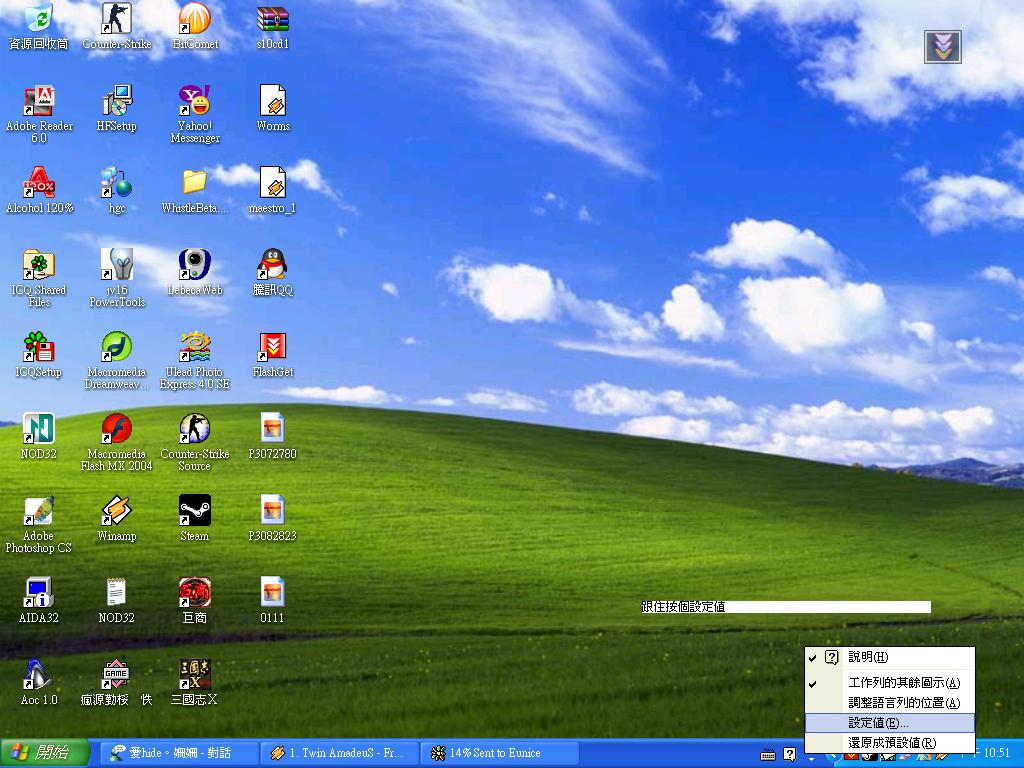
Task: Open the language bar options down arrow
Action: [x=810, y=759]
